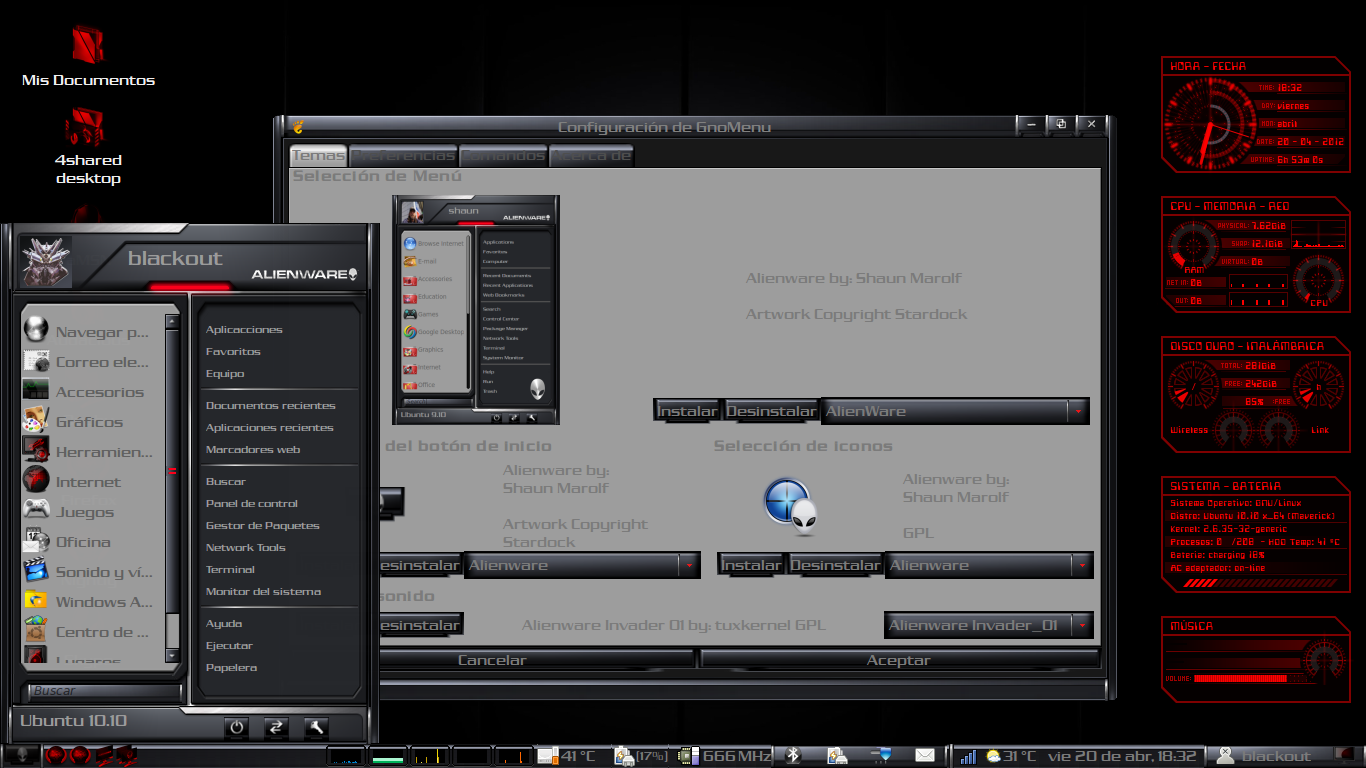This screenshot has height=768, width=1366.
Task: Open Monitor del sistema
Action: point(264,592)
